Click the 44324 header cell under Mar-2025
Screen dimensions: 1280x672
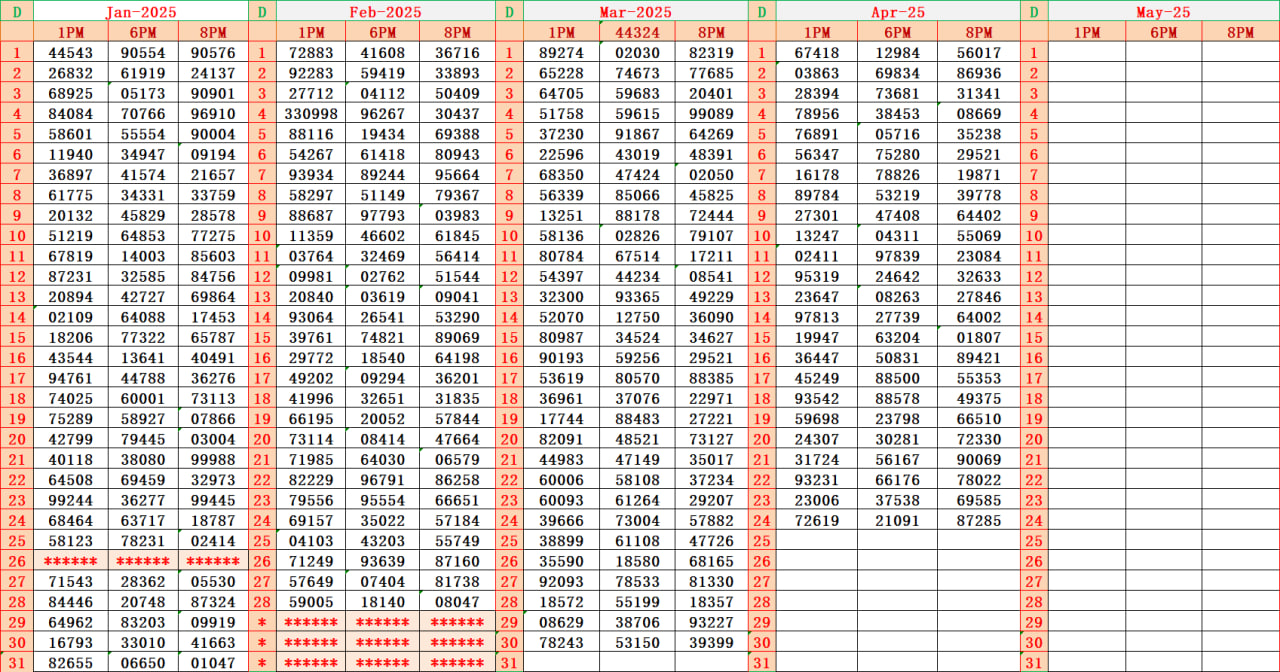637,32
